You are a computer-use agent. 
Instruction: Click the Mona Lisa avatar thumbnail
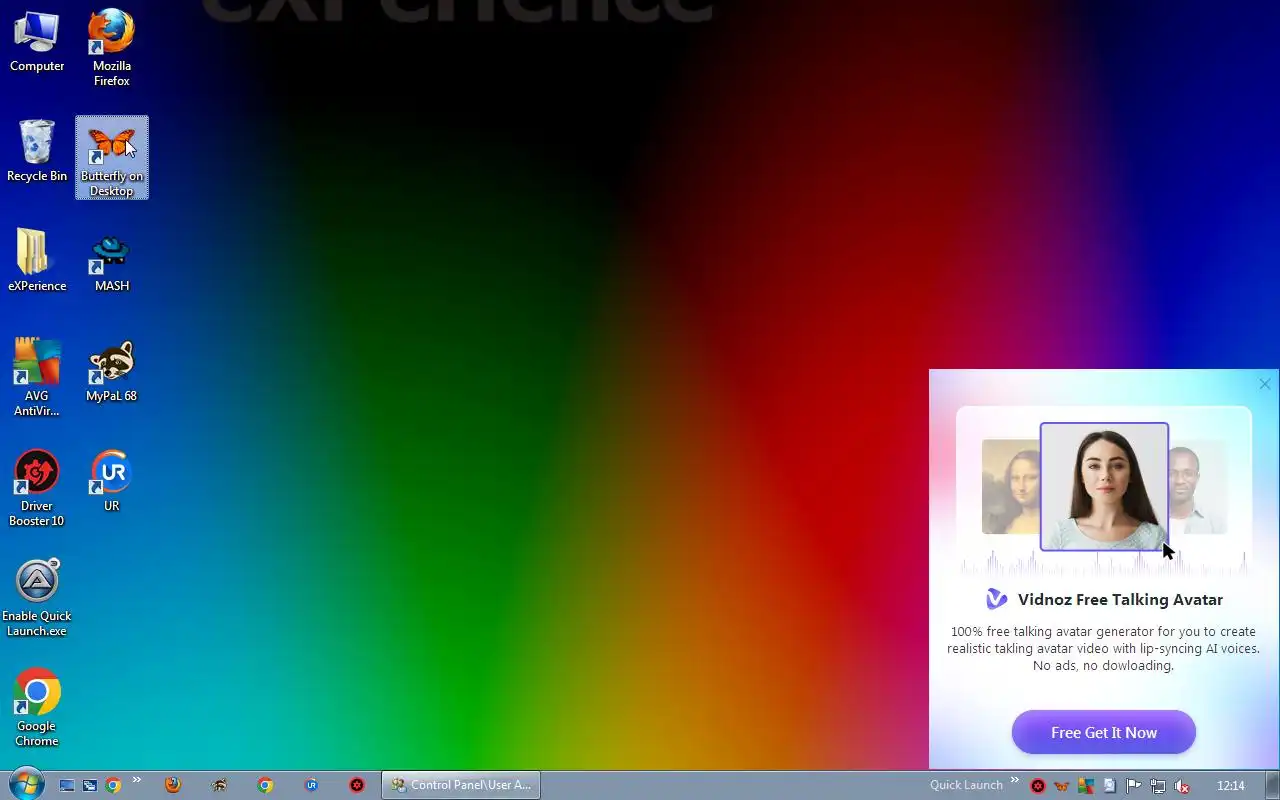[x=1011, y=487]
